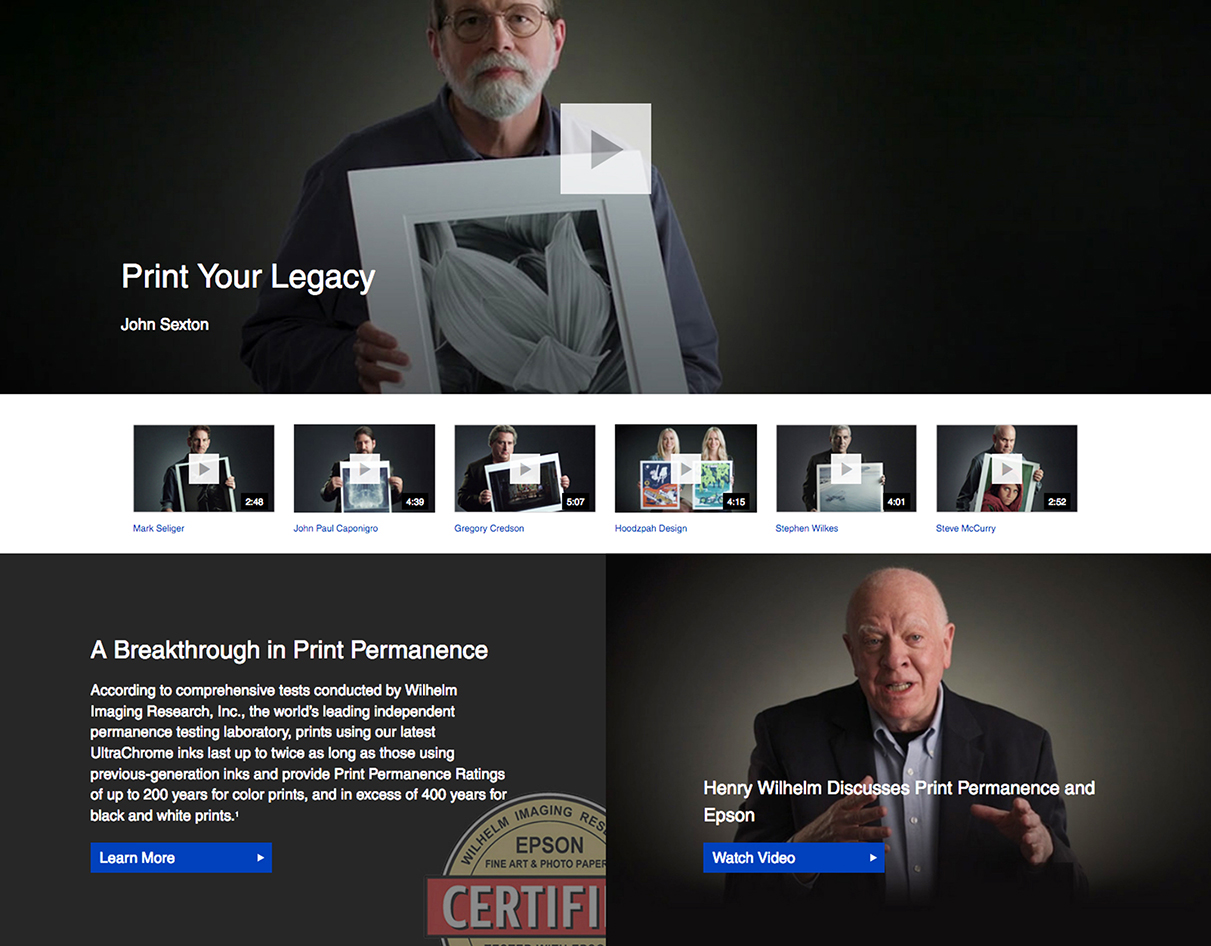Image resolution: width=1211 pixels, height=946 pixels.
Task: Play the Stephen Wilkes video thumbnail
Action: click(846, 468)
